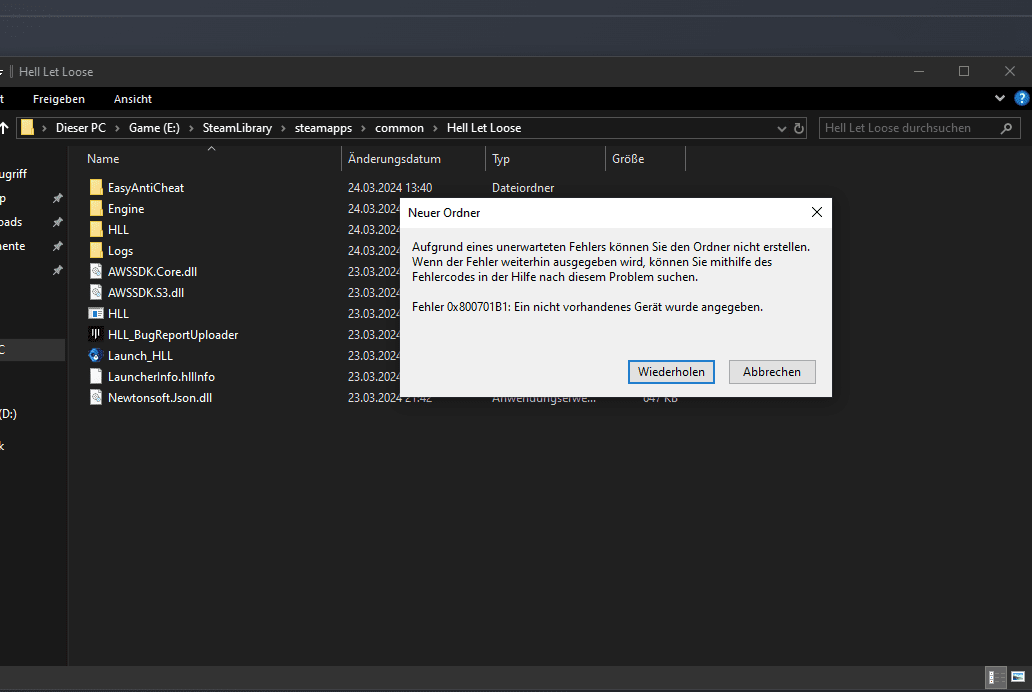Select the Launch_HLL icon

coord(96,356)
